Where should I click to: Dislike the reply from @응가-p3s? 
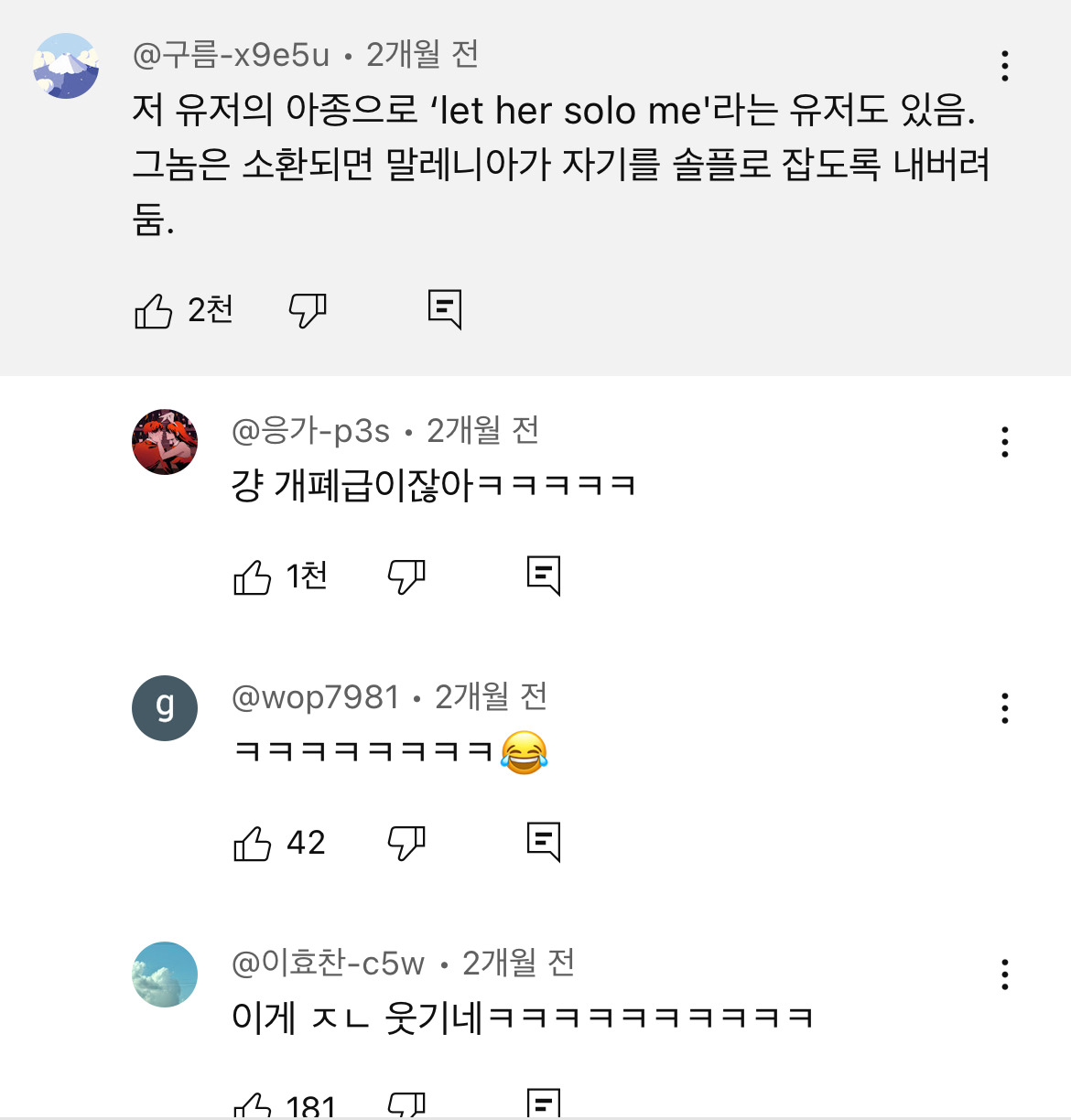click(x=406, y=576)
